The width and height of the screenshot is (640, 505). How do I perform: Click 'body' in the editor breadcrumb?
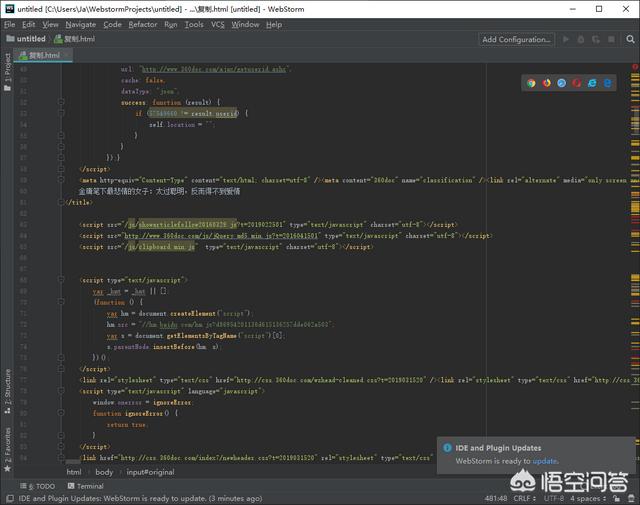click(104, 472)
